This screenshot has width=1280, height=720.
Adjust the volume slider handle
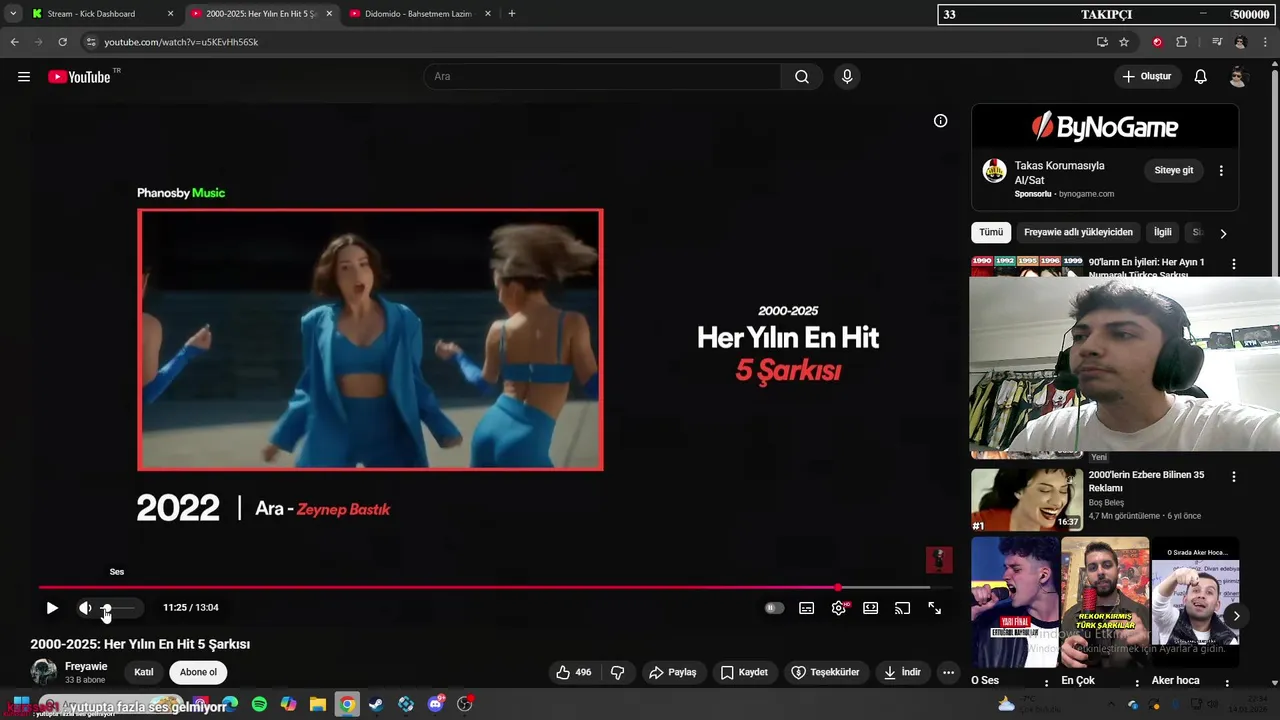coord(106,608)
